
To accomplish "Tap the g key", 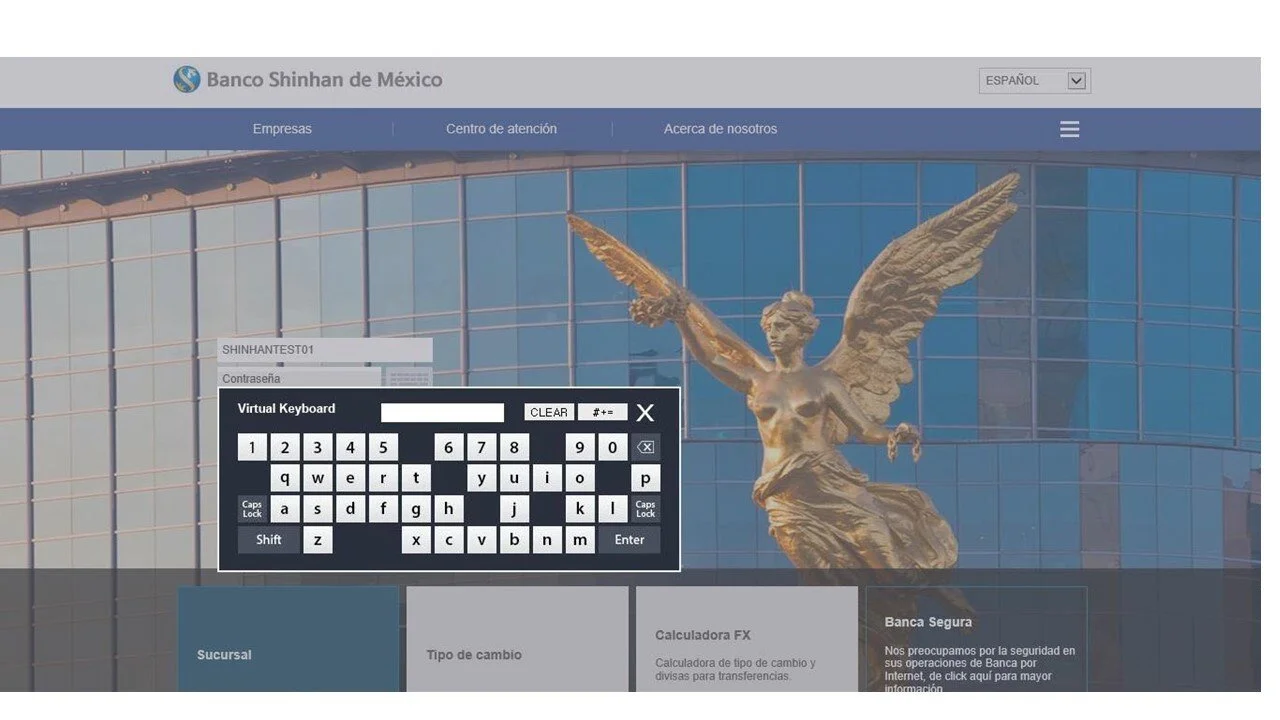I will point(416,509).
